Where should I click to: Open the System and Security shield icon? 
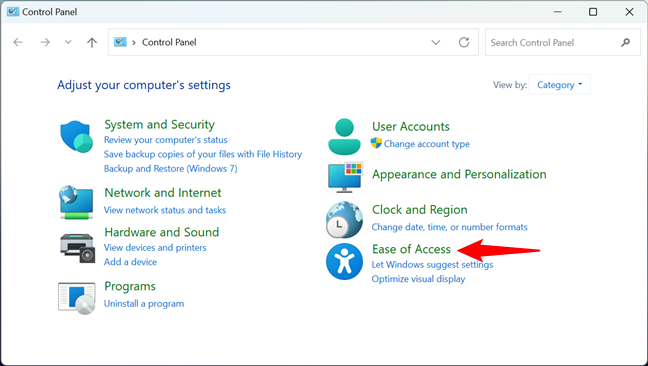point(76,136)
